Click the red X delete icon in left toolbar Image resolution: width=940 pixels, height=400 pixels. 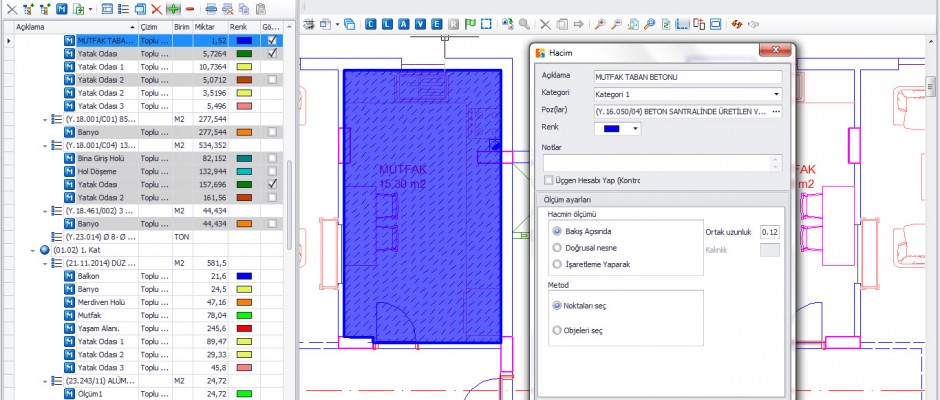pos(156,8)
